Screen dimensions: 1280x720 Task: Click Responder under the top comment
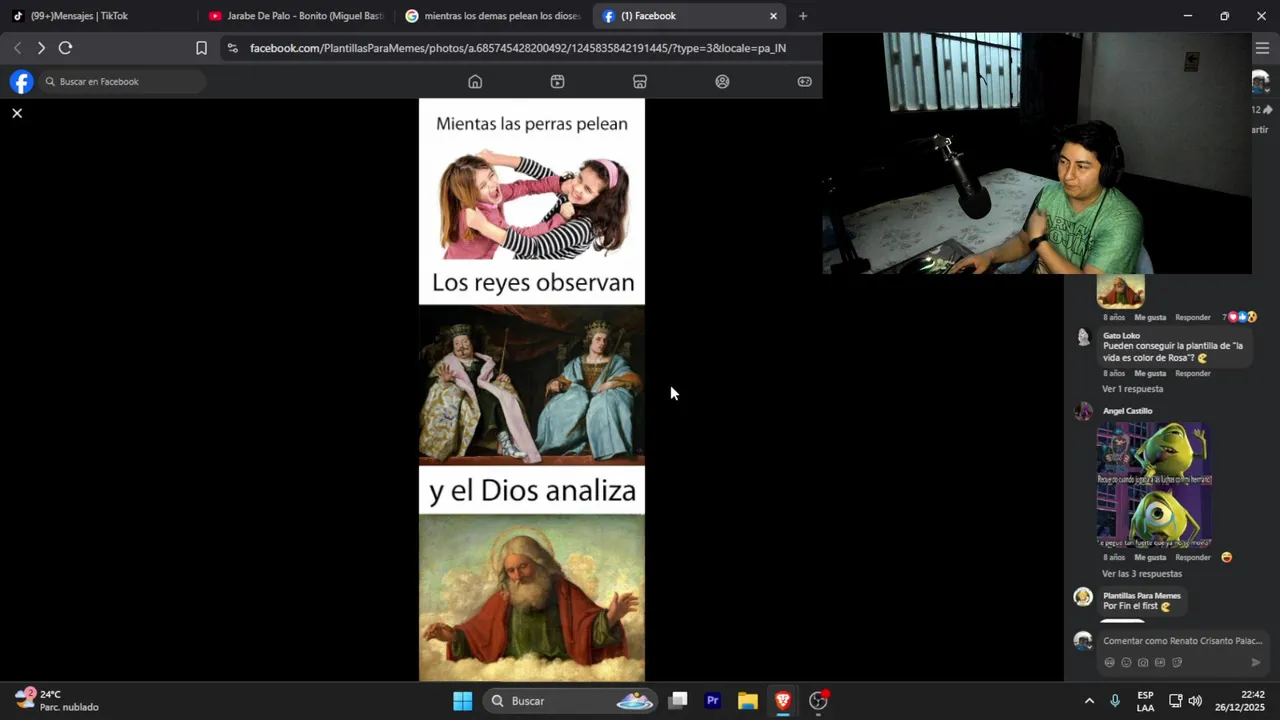(1192, 318)
